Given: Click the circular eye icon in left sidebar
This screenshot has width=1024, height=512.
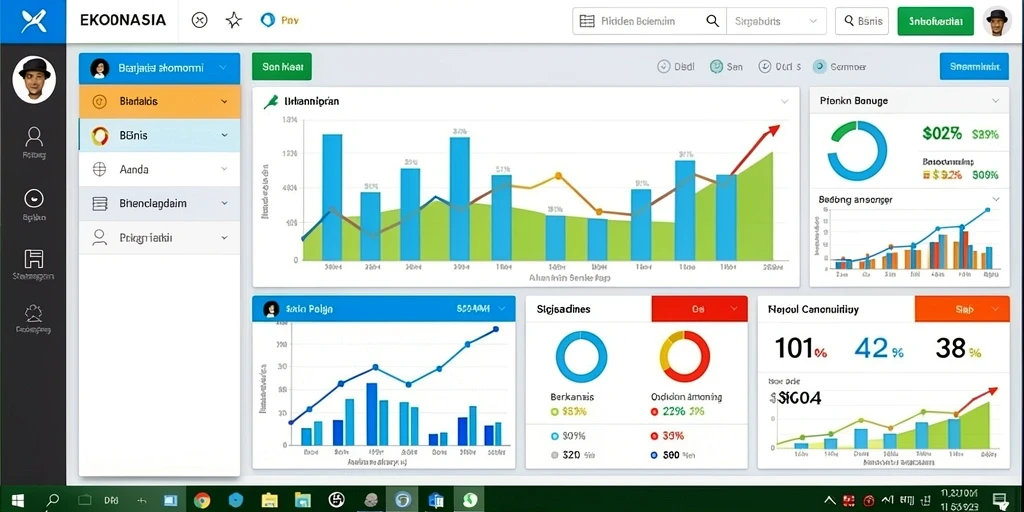Looking at the screenshot, I should pyautogui.click(x=34, y=198).
